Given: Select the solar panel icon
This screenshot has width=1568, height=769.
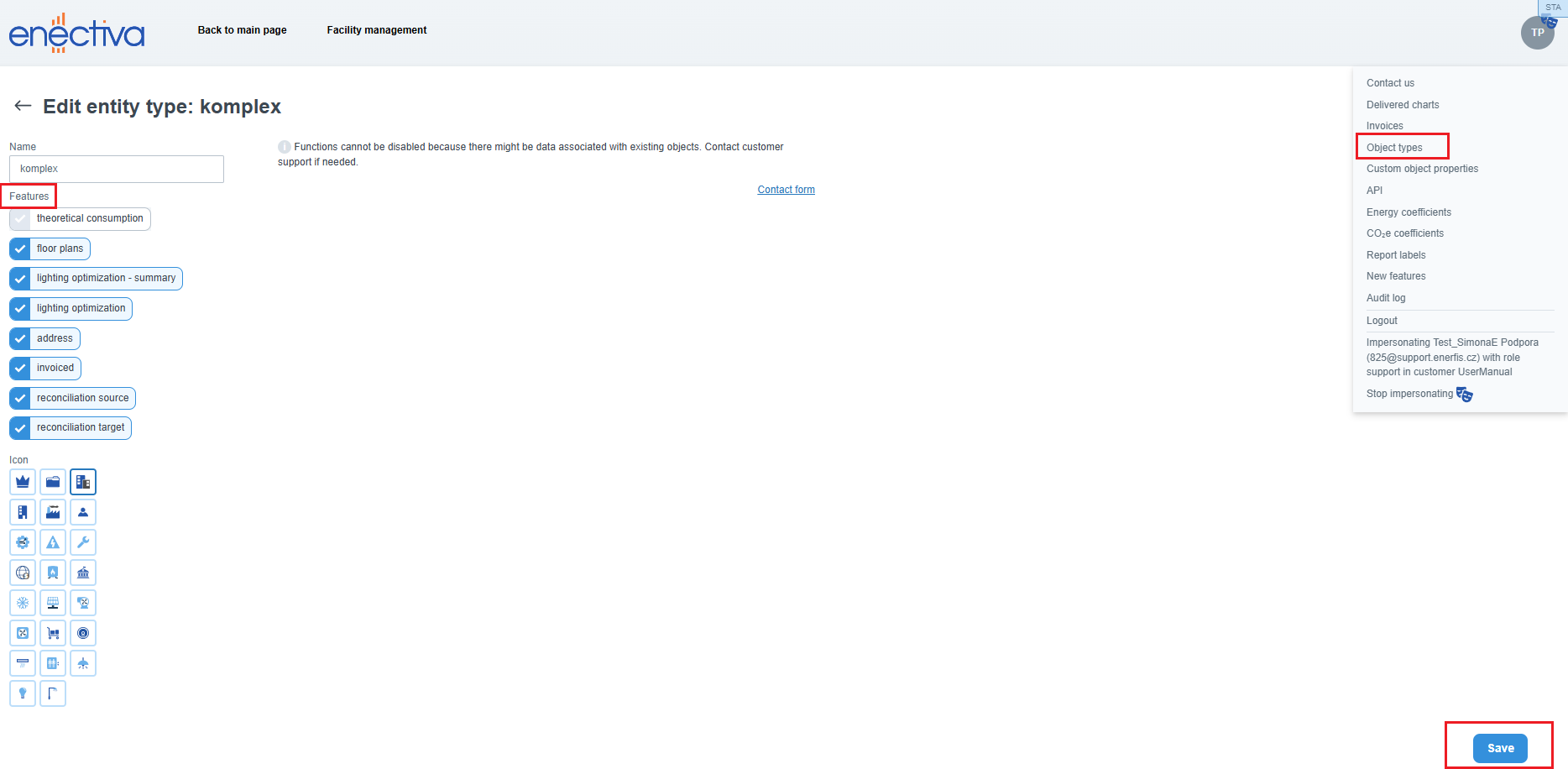Looking at the screenshot, I should coord(53,603).
